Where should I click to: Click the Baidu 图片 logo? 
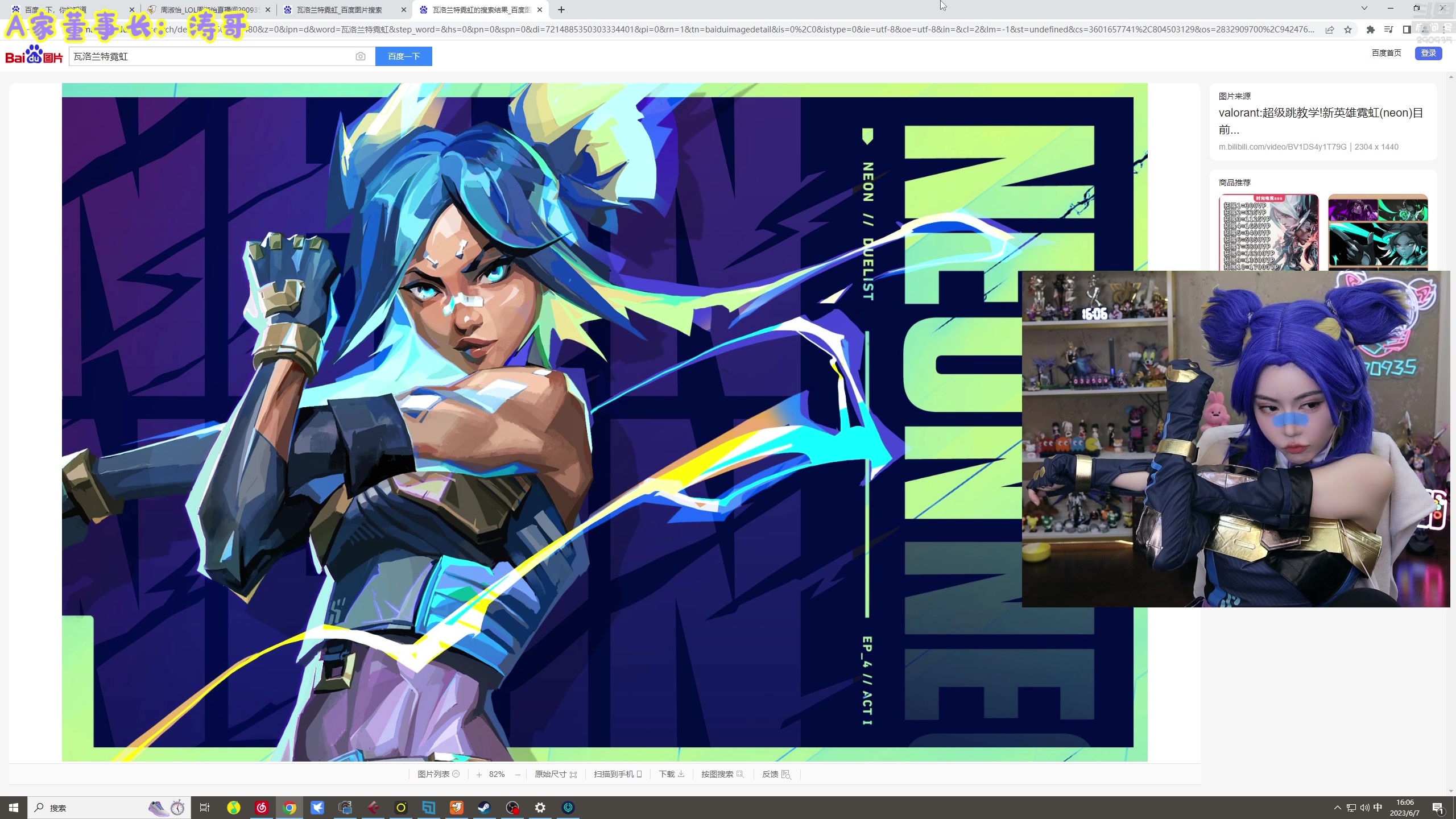34,55
